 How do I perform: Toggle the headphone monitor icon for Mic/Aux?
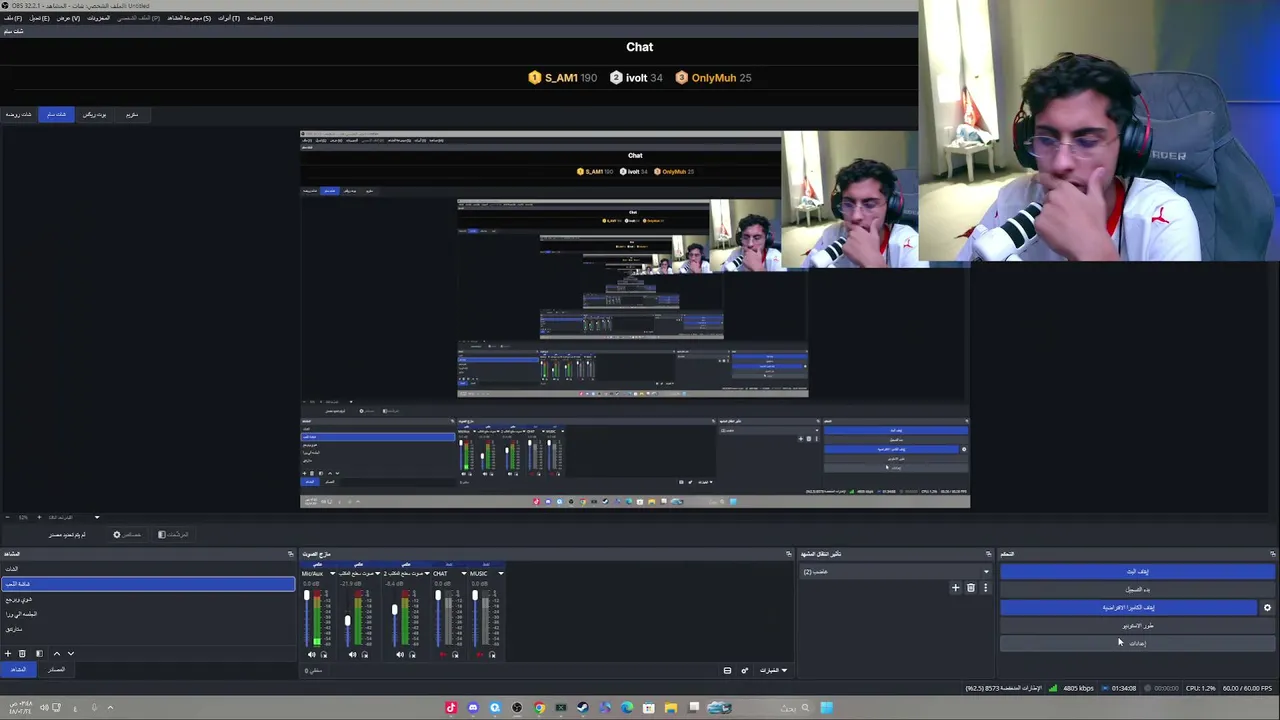pyautogui.click(x=323, y=655)
